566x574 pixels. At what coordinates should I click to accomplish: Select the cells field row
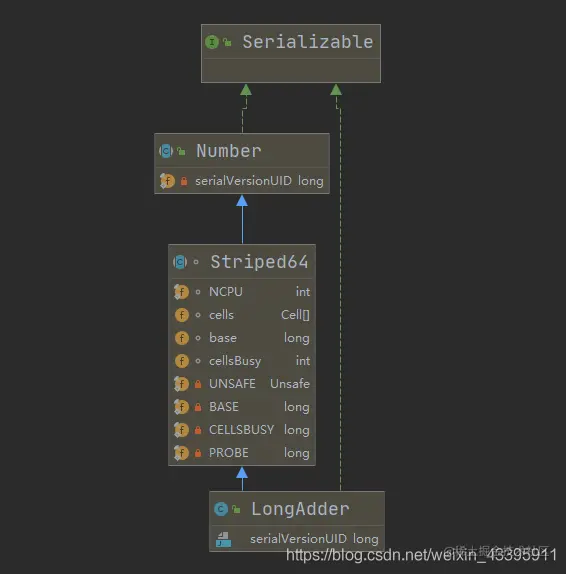pyautogui.click(x=242, y=315)
